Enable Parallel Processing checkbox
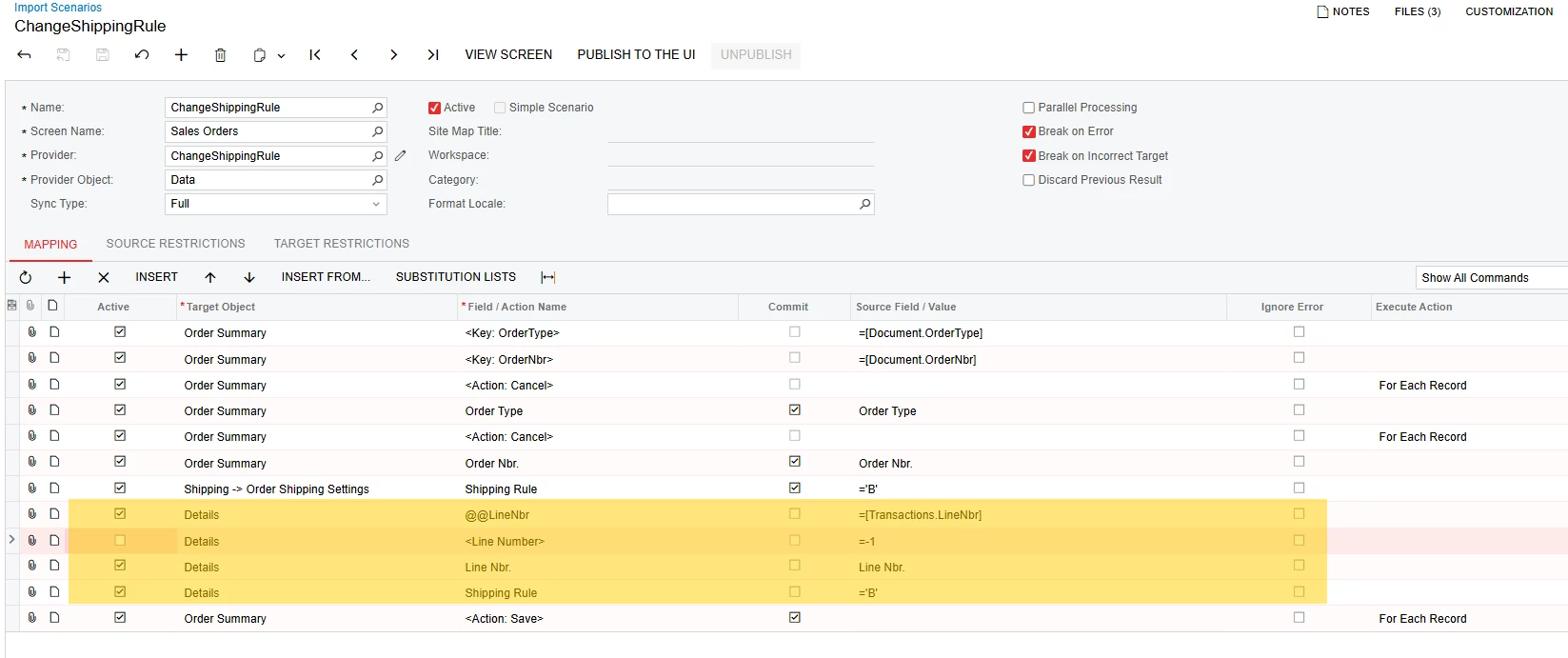This screenshot has width=1568, height=658. [1028, 108]
